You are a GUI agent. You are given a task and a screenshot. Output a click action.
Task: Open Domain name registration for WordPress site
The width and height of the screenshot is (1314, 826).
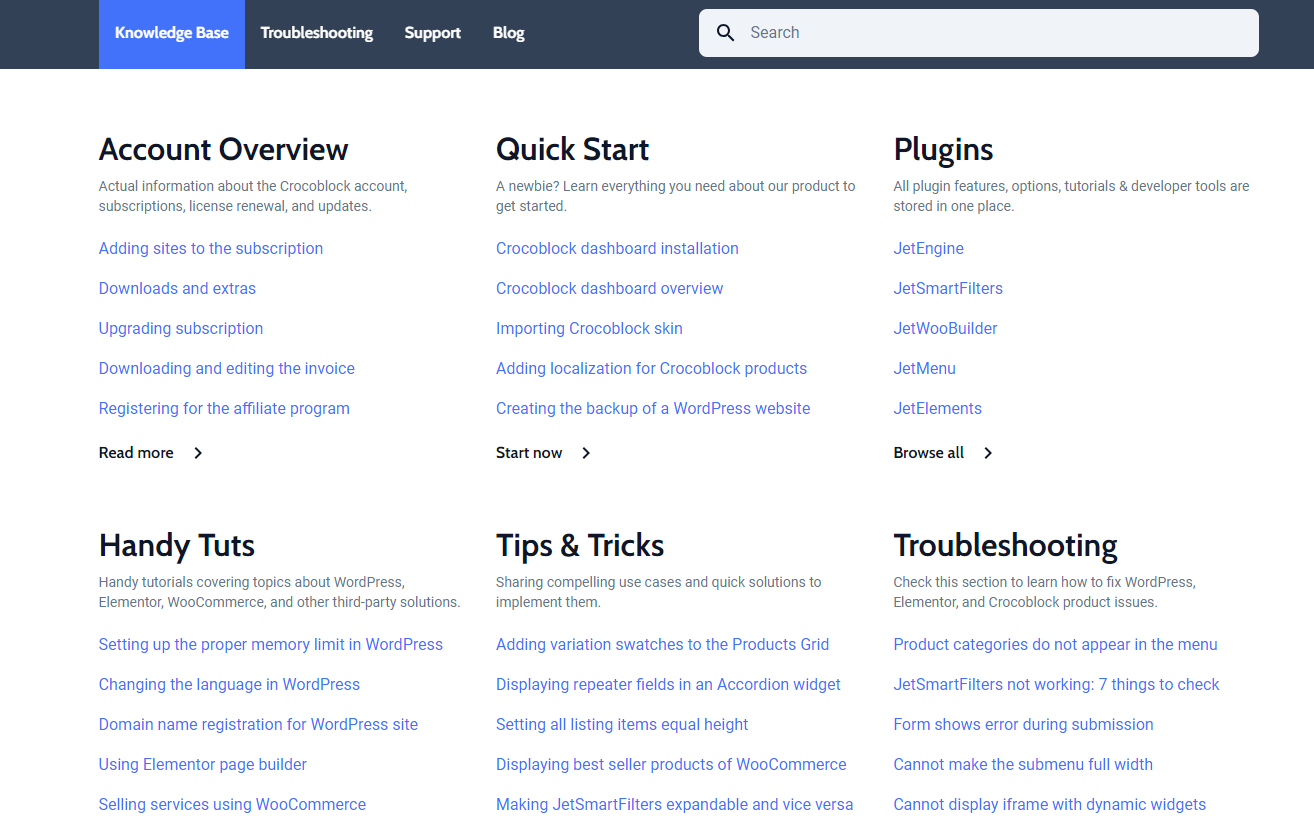[258, 724]
